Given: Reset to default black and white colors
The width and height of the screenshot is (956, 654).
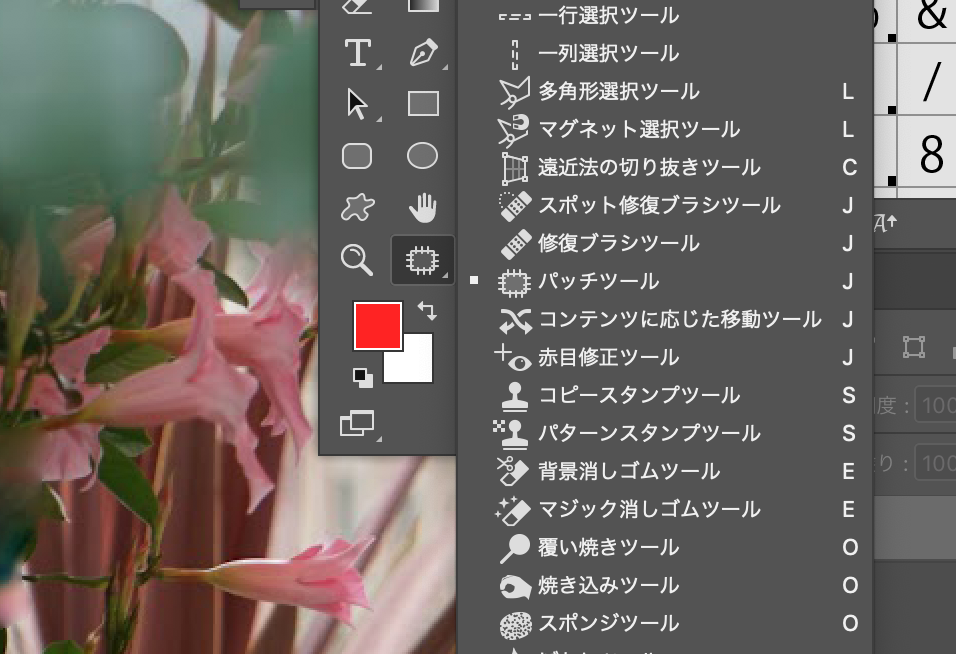Looking at the screenshot, I should (362, 378).
